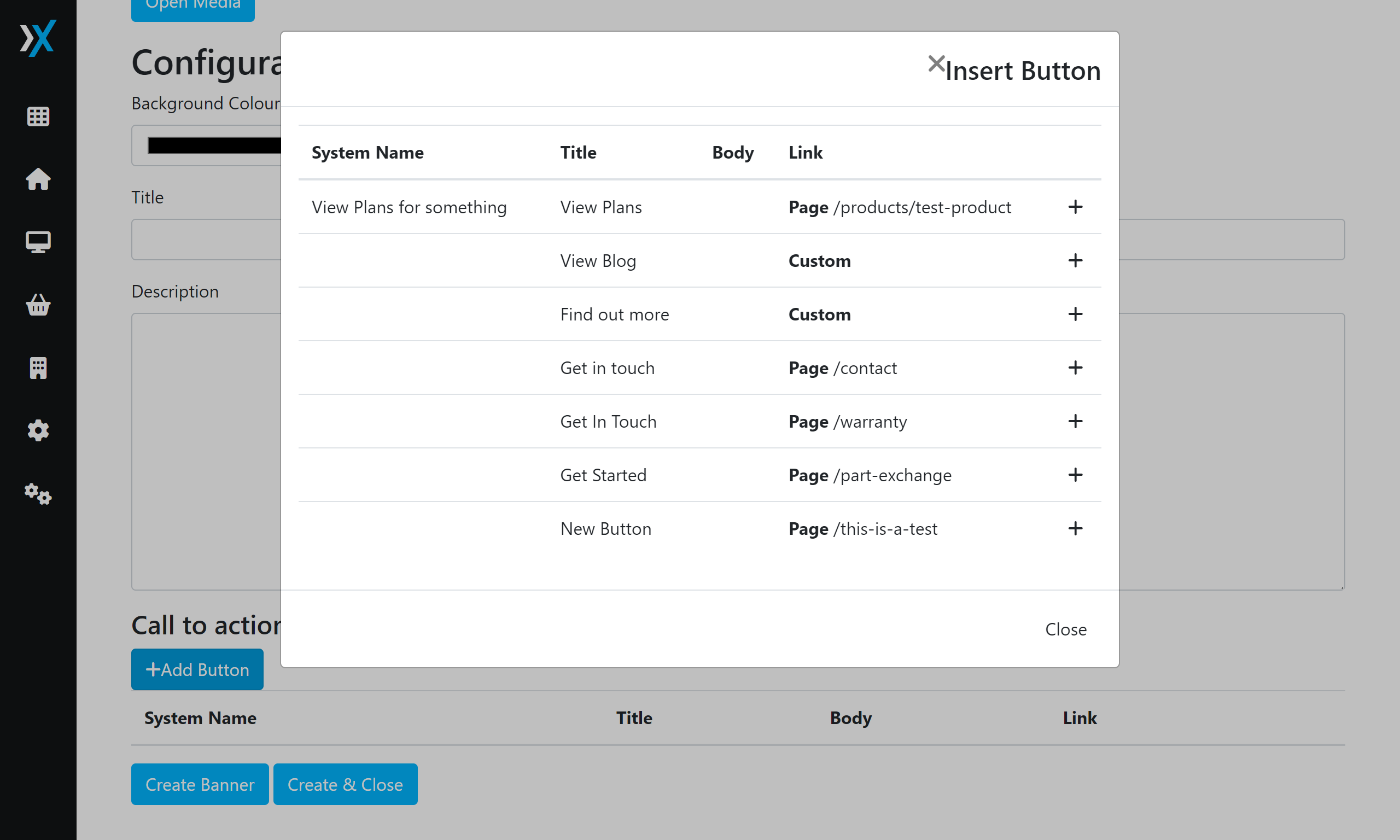Insert the Get Started part-exchange button

(x=1075, y=475)
